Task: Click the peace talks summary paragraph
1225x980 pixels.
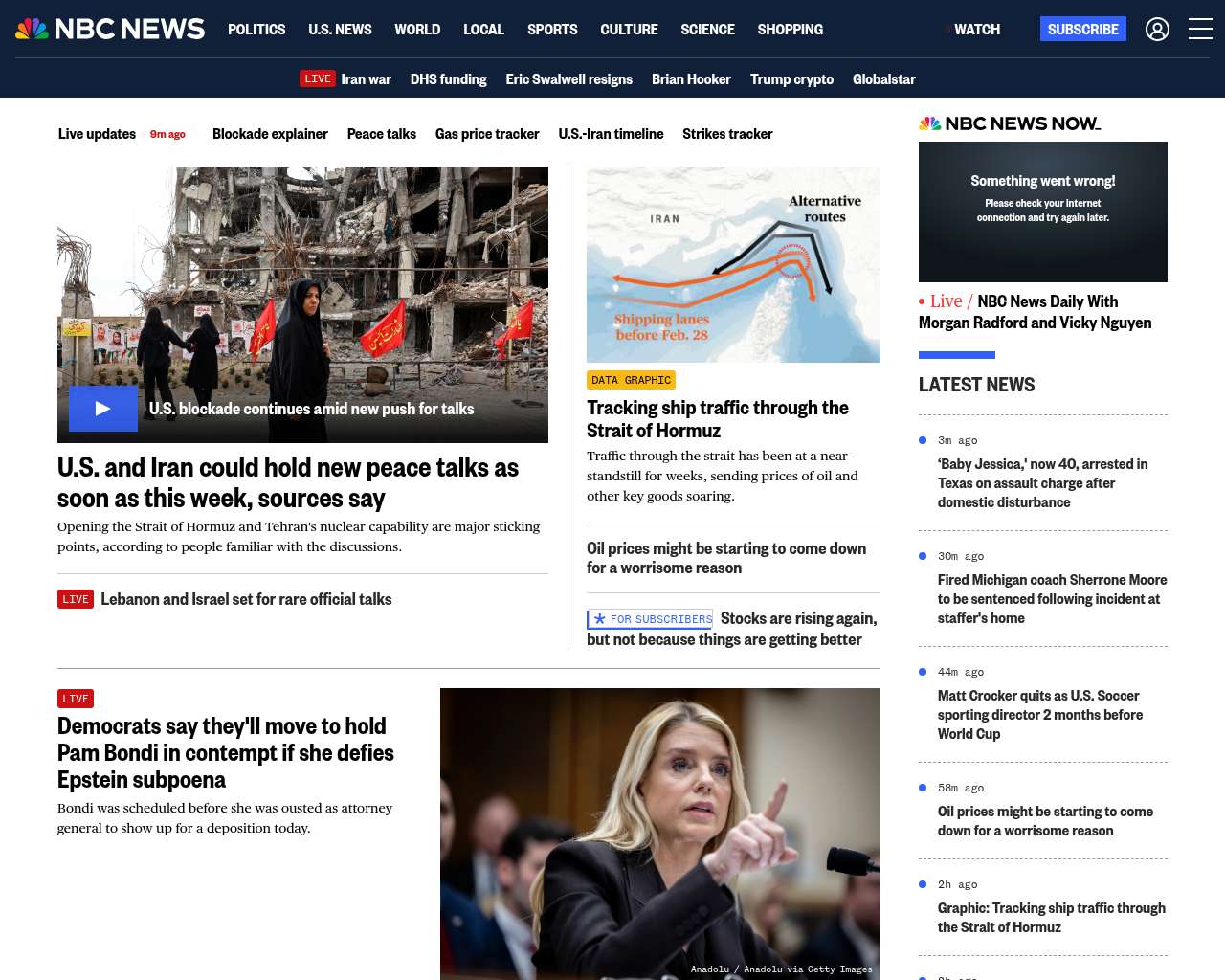Action: (x=299, y=537)
